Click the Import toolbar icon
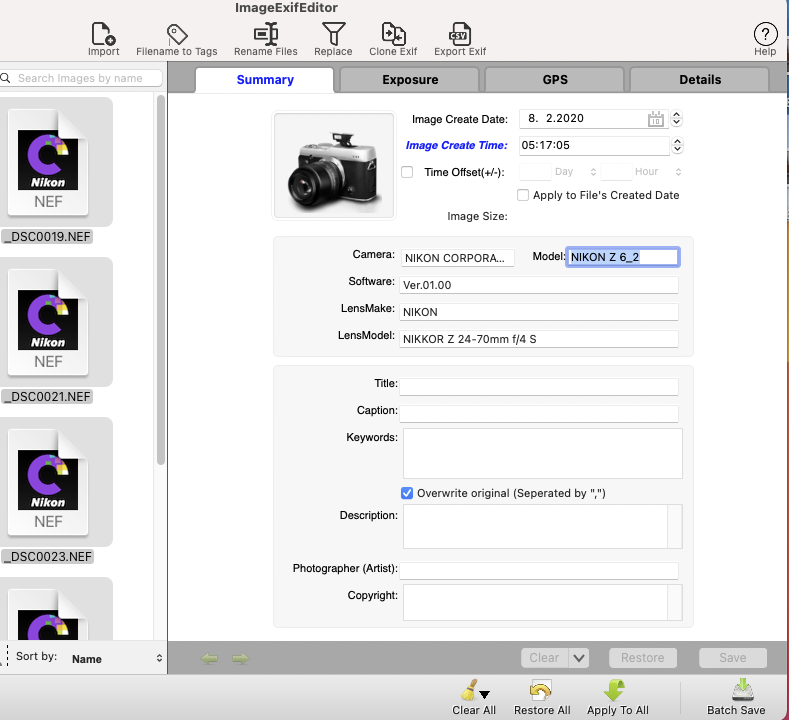The height and width of the screenshot is (720, 789). (104, 34)
